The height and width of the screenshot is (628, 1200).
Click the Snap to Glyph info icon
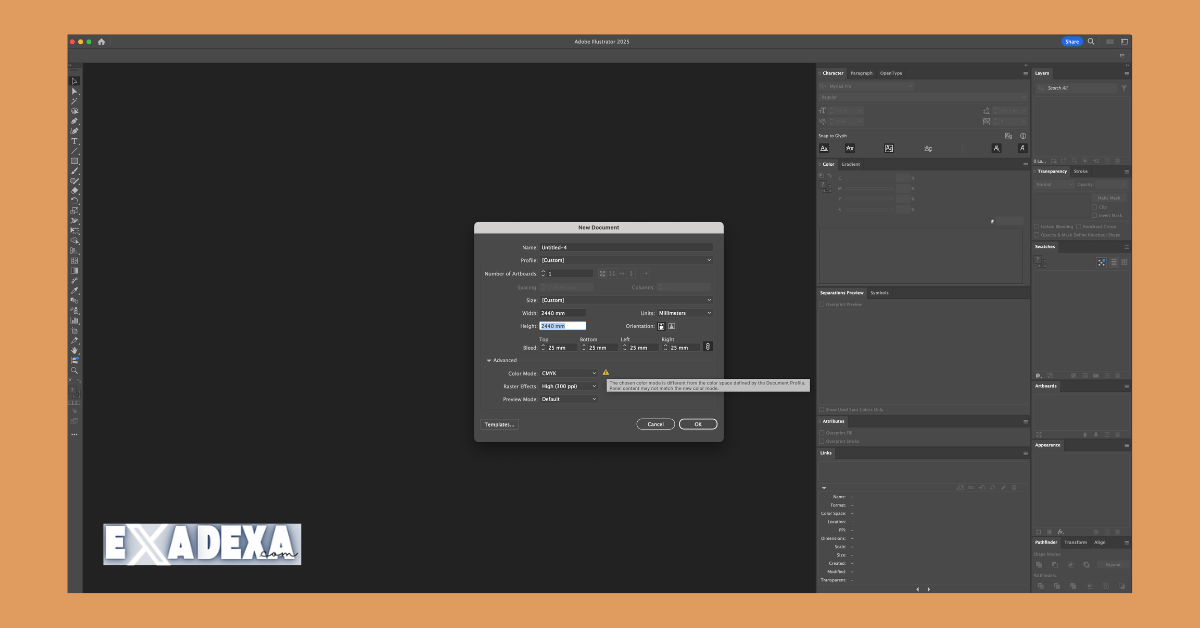click(1023, 136)
